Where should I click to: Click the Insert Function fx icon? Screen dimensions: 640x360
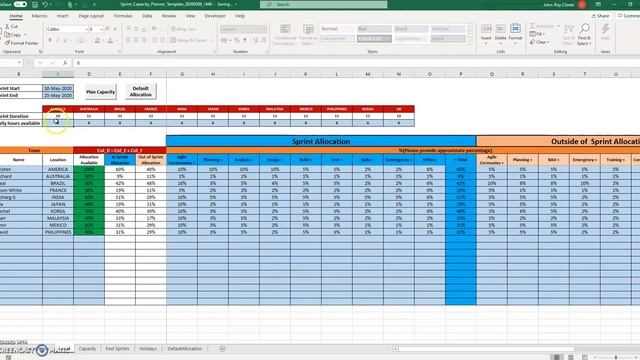click(65, 63)
